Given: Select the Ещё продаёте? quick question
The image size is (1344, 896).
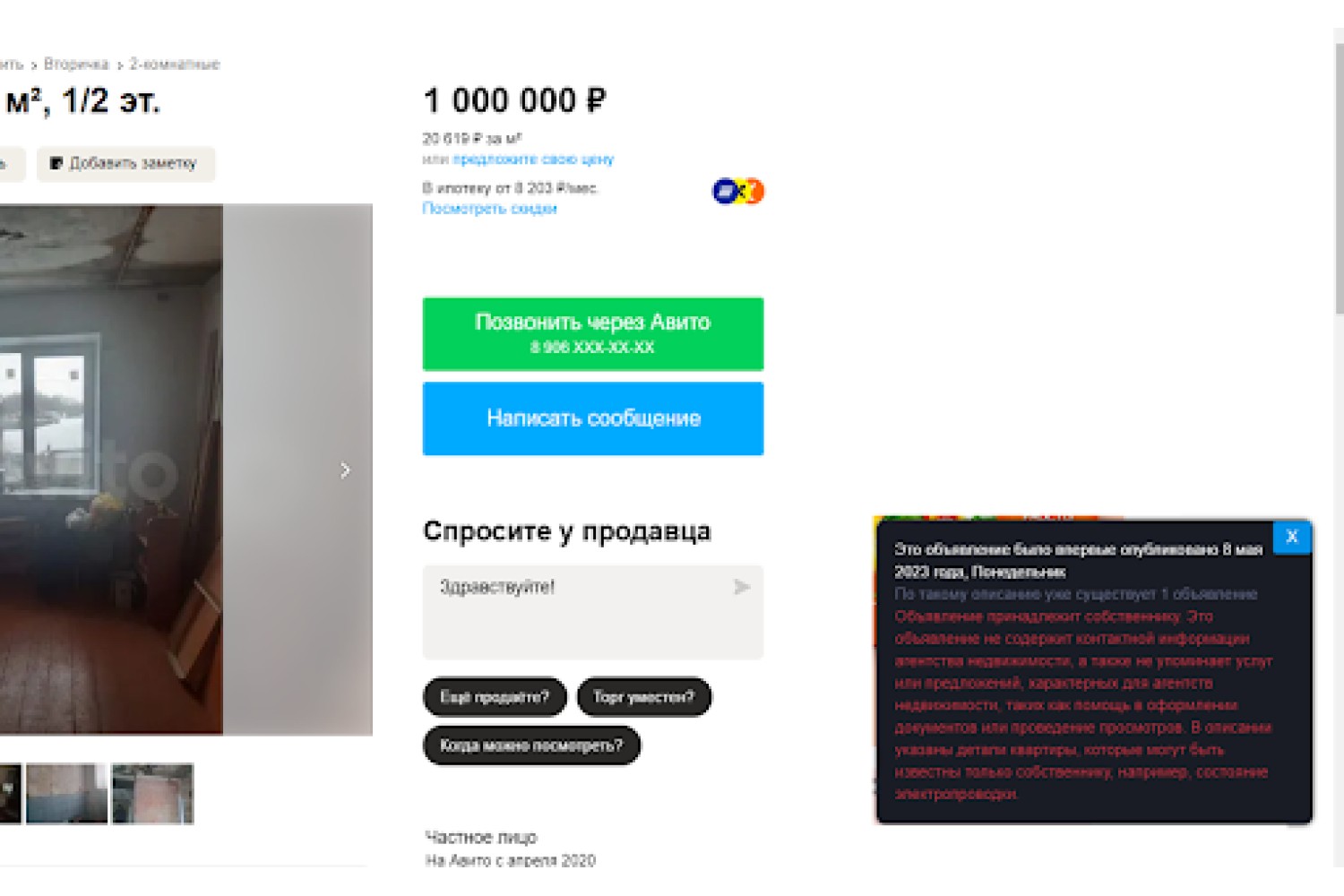Looking at the screenshot, I should coord(495,697).
